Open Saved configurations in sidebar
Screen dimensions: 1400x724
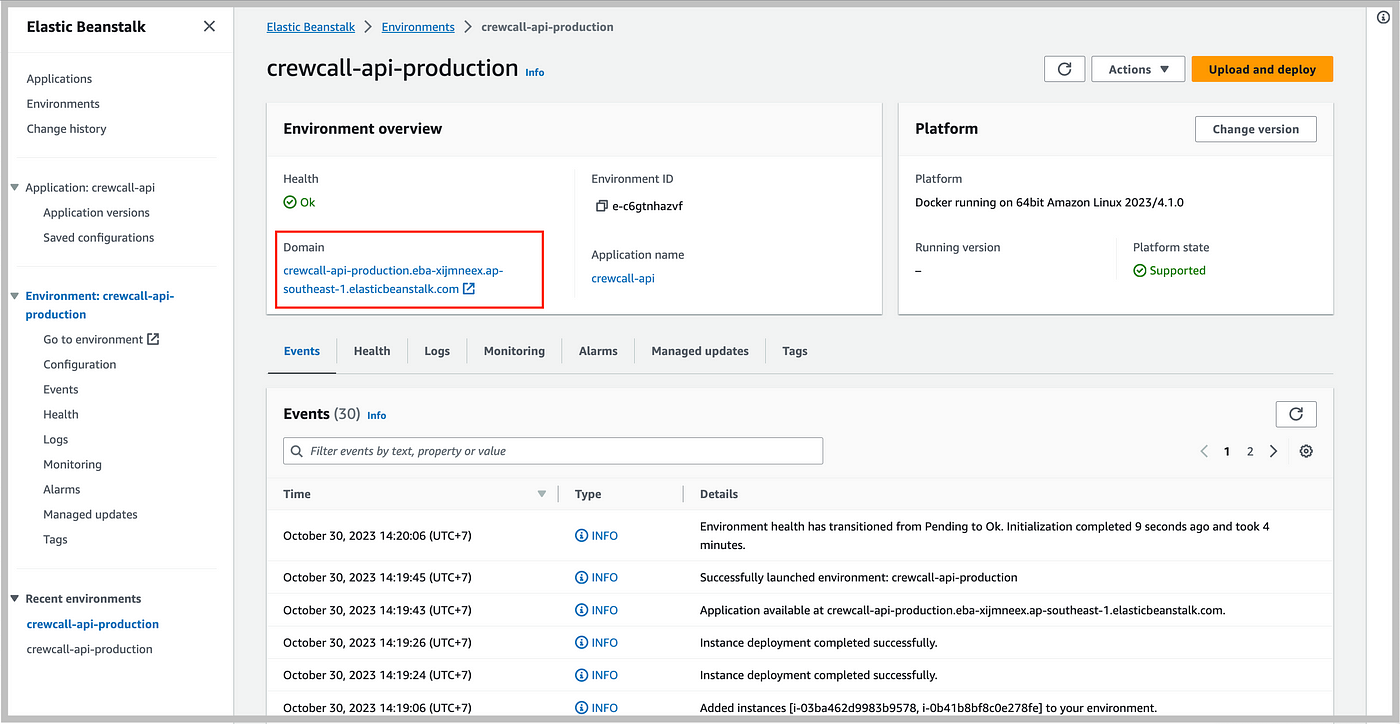99,238
